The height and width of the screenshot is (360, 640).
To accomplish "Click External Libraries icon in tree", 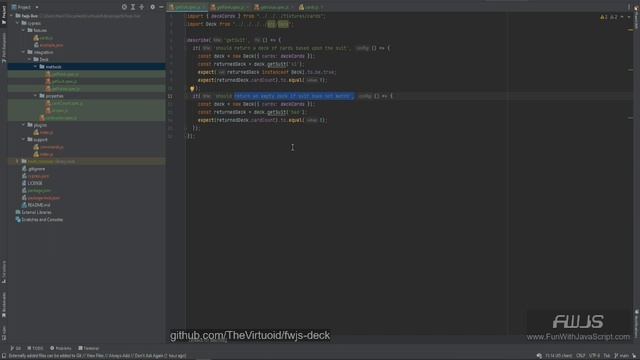I will tap(18, 212).
